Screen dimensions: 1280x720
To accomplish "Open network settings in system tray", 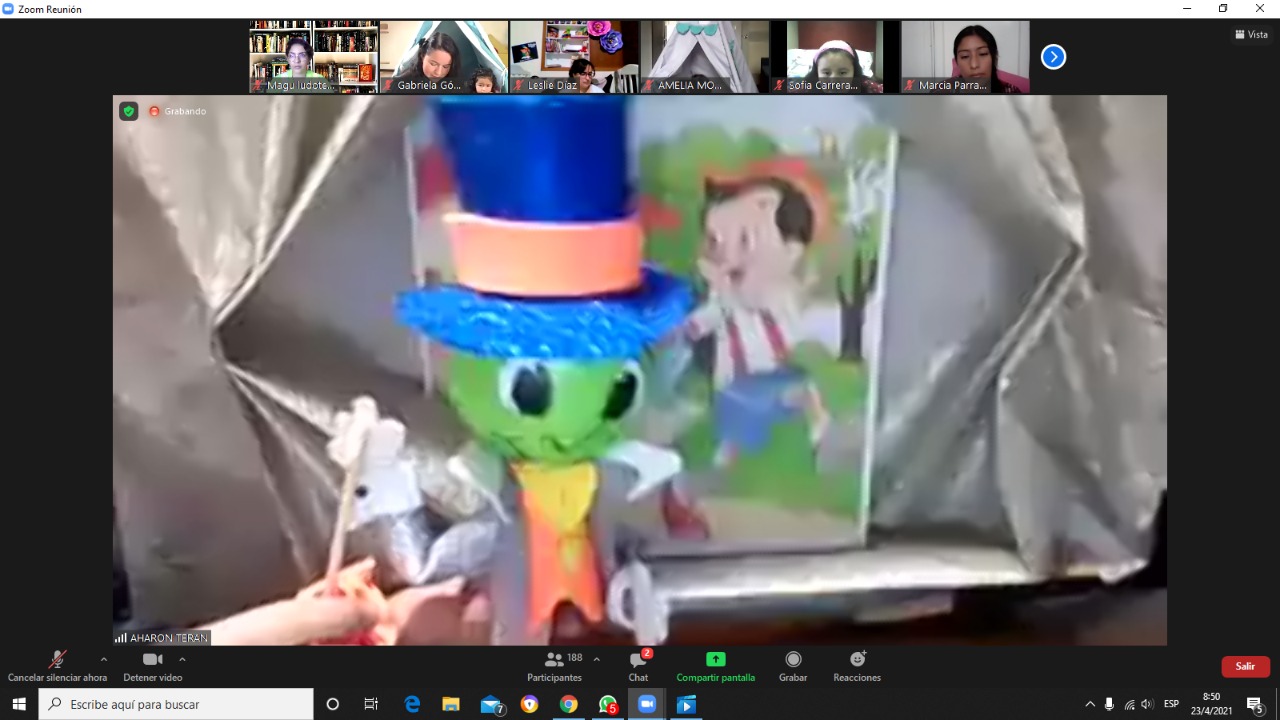I will 1129,704.
